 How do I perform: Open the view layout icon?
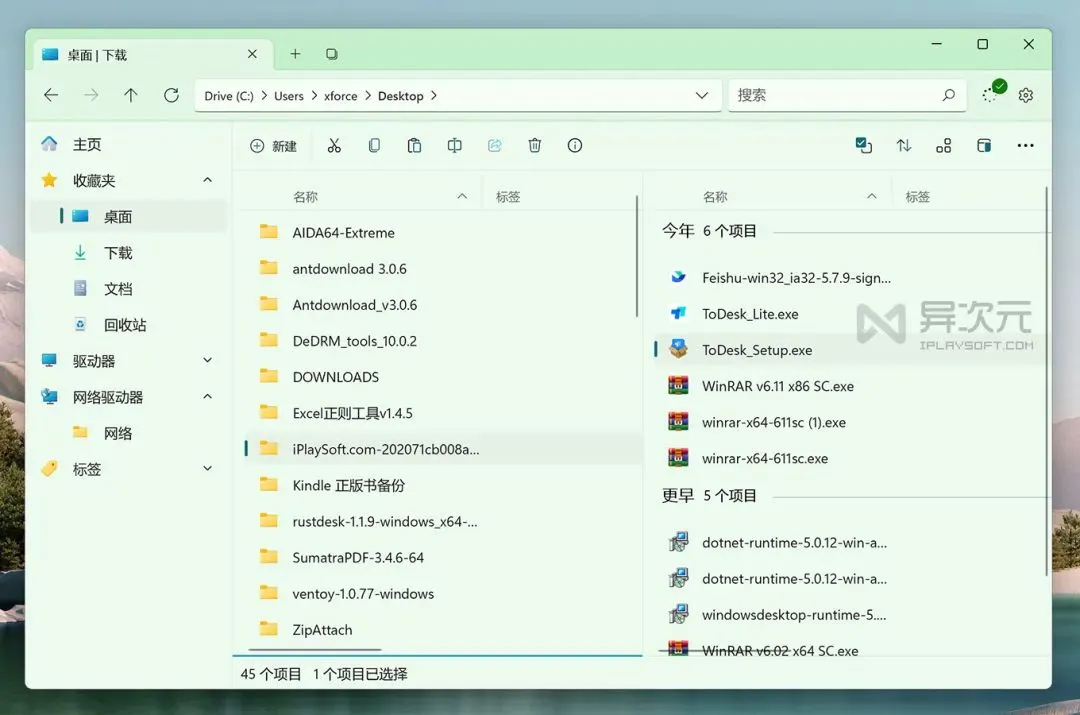pos(944,145)
